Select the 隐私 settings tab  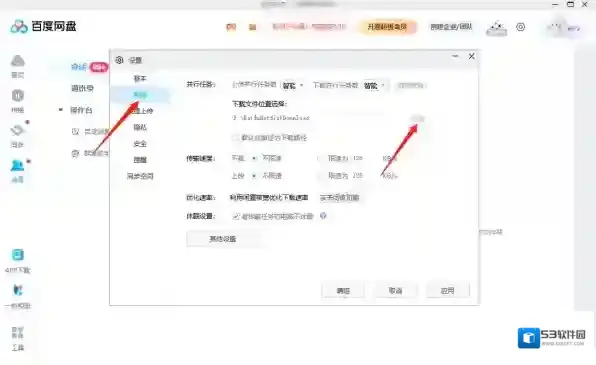click(x=140, y=127)
